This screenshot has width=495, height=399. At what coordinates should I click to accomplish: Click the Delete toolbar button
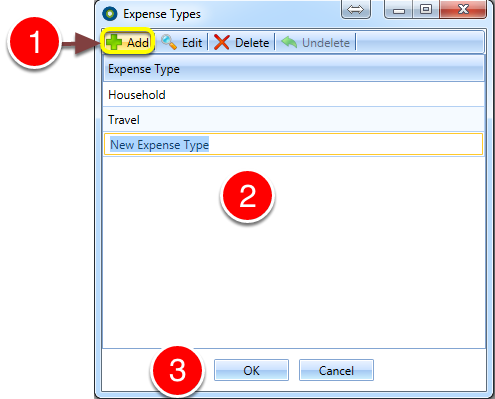point(241,43)
